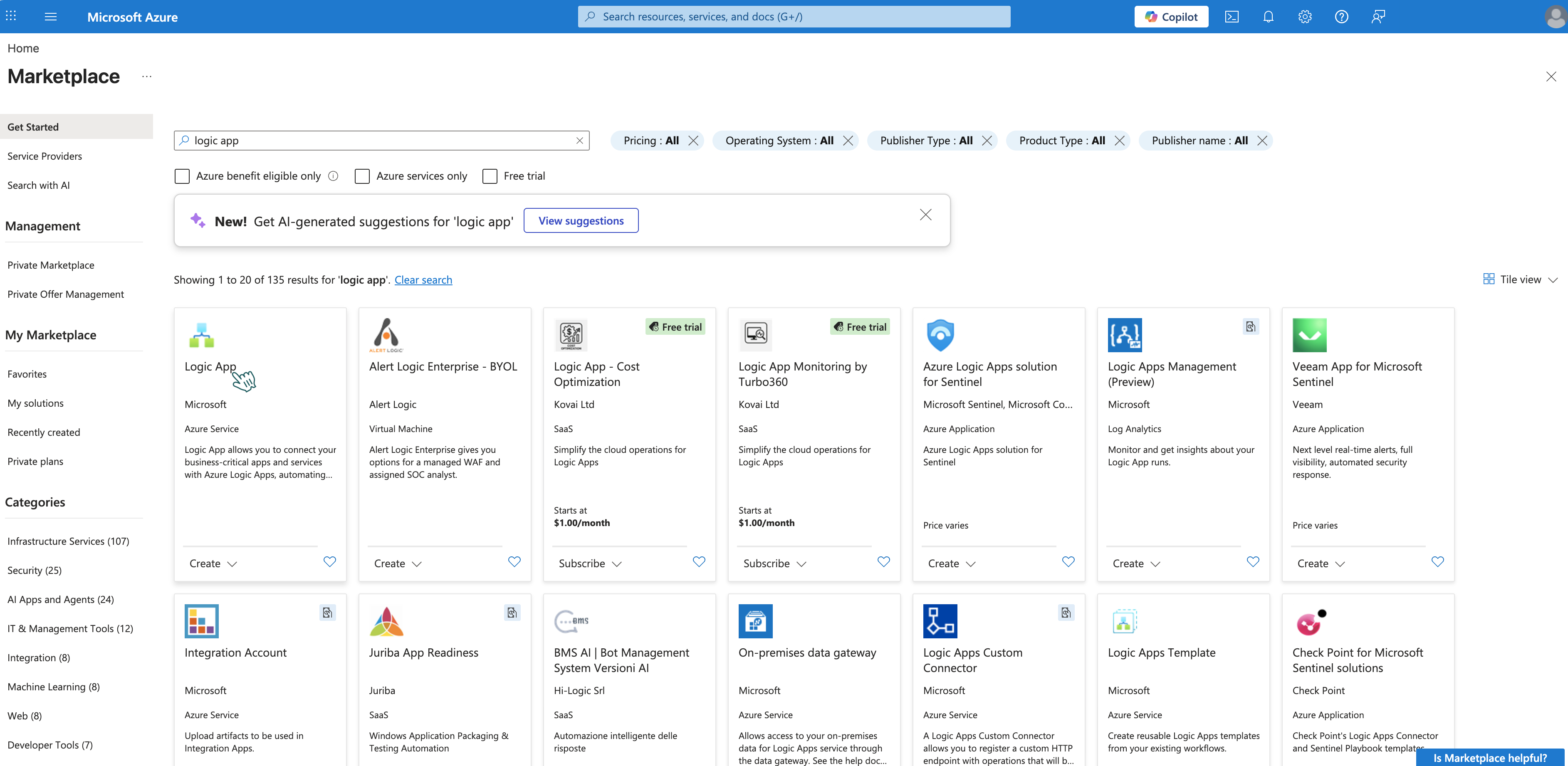The width and height of the screenshot is (1568, 766).
Task: Click the Integration Account icon
Action: click(x=201, y=620)
